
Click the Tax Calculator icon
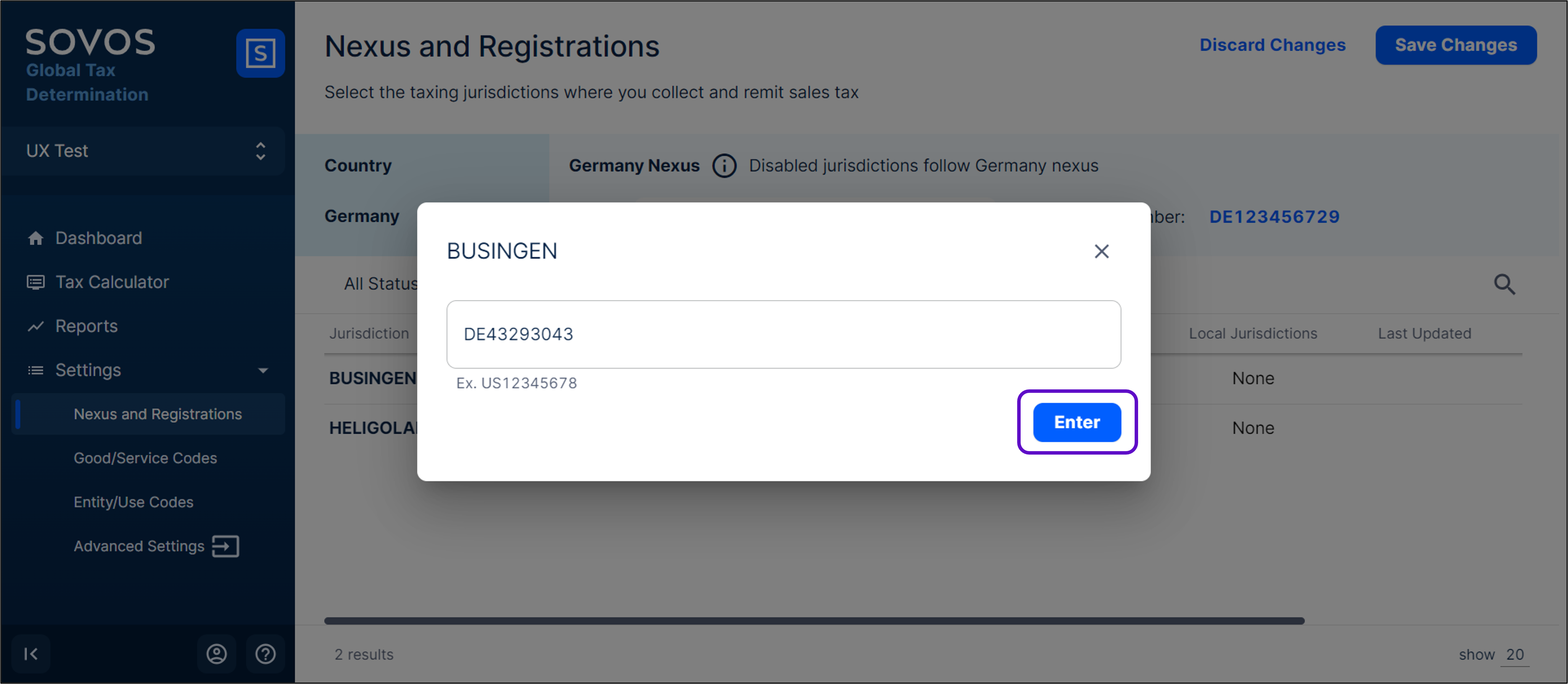click(x=35, y=282)
